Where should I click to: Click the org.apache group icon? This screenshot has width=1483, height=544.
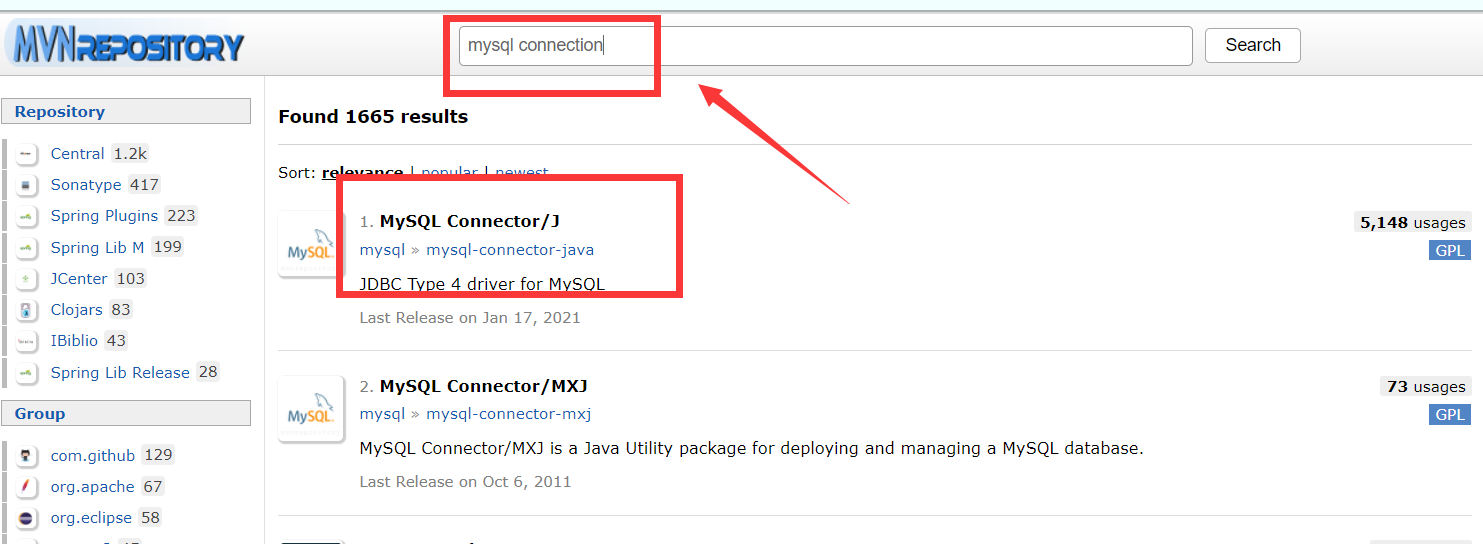click(26, 487)
